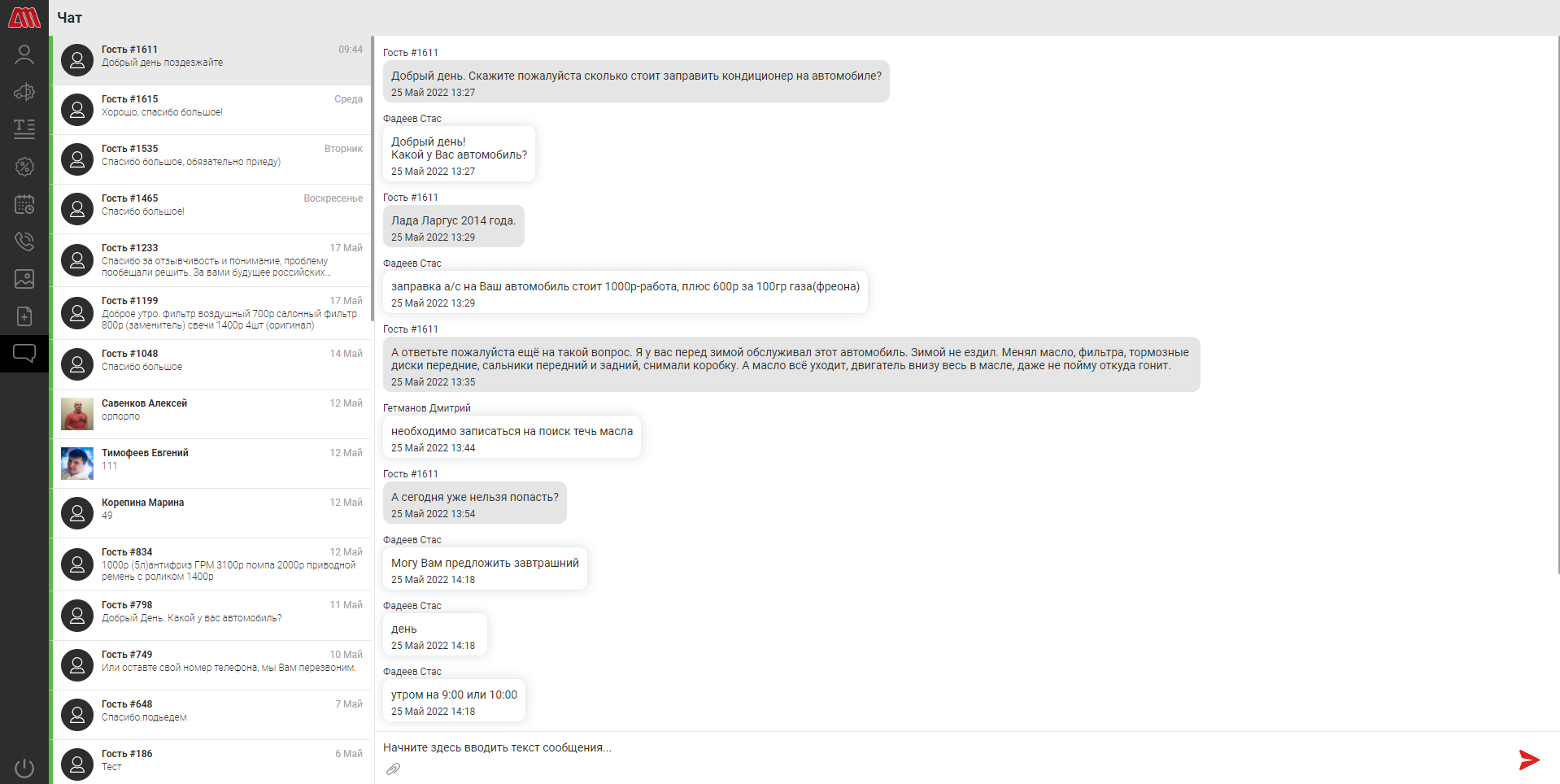The height and width of the screenshot is (784, 1560).
Task: Open Корепина Марина conversation
Action: [211, 513]
